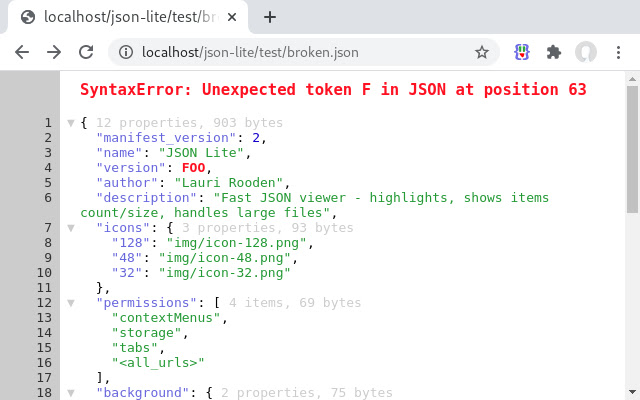
Task: Click the SyntaxError message text
Action: 333,90
